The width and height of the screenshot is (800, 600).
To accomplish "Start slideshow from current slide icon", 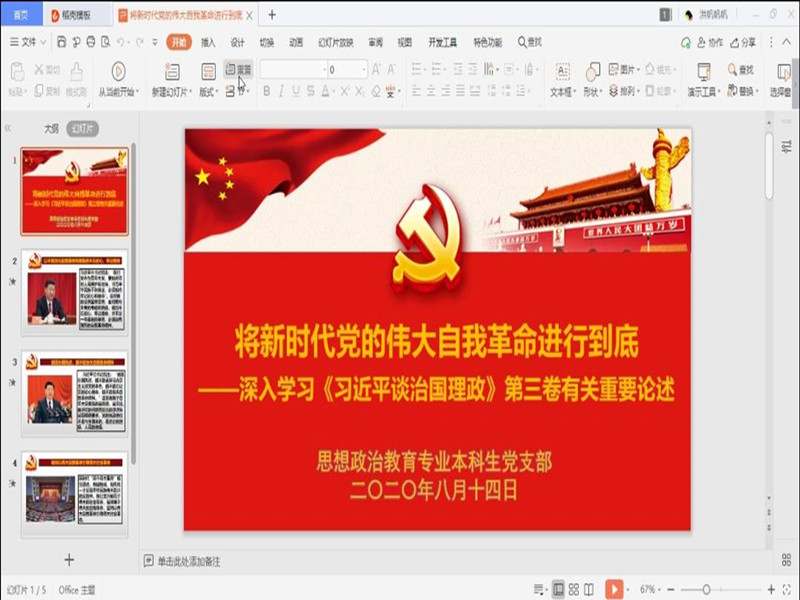I will [118, 71].
